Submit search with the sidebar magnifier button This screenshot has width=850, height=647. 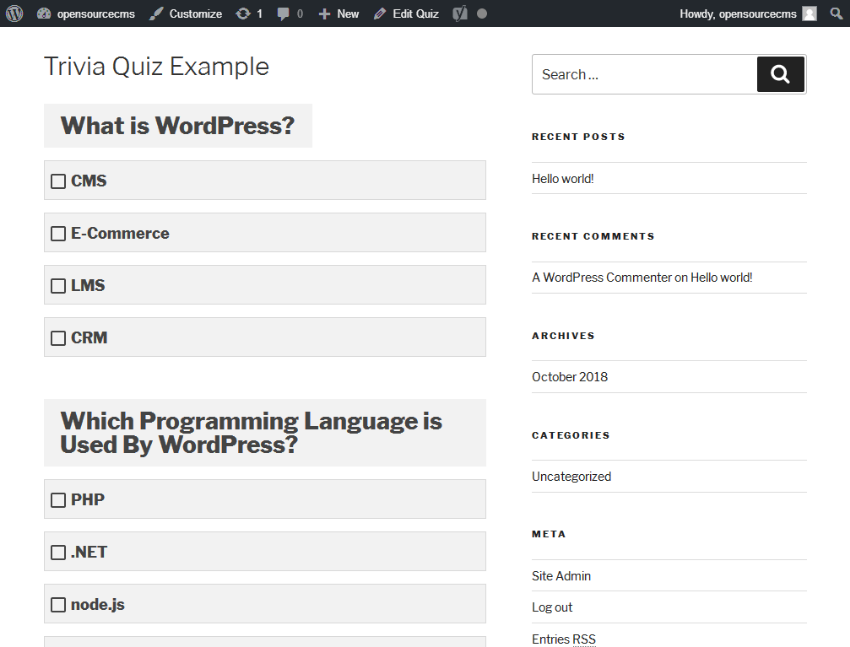click(x=781, y=74)
